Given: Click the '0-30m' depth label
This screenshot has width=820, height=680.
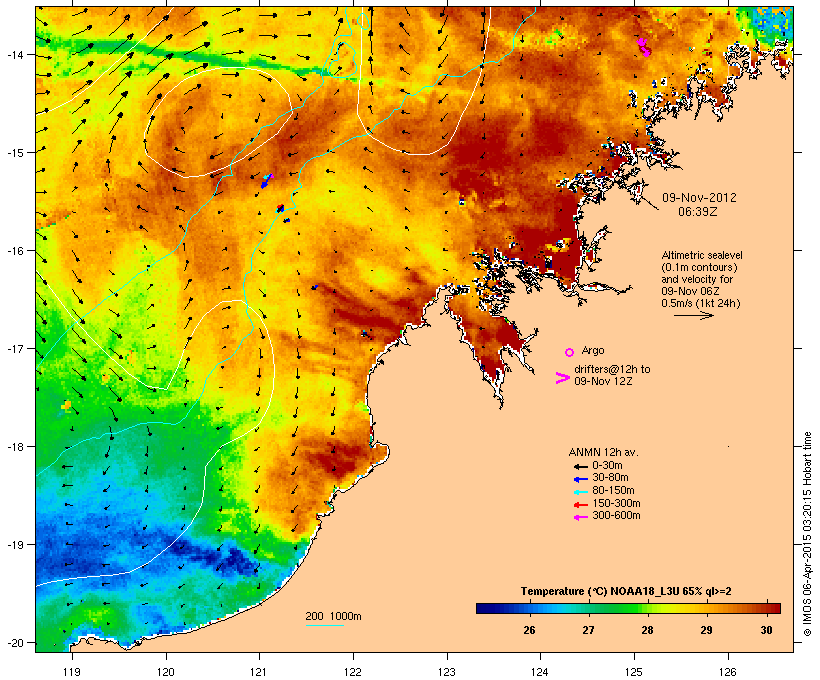Looking at the screenshot, I should click(x=607, y=466).
